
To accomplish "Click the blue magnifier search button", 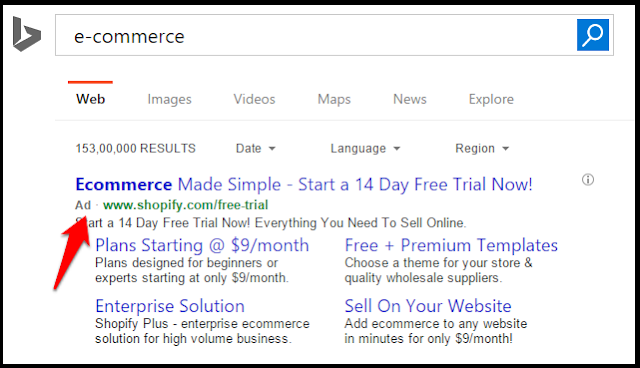I will coord(593,35).
